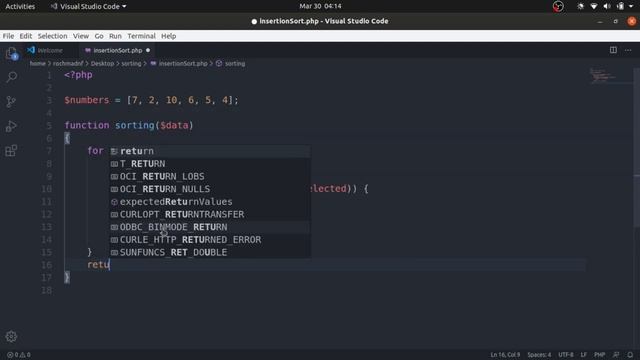Place cursor on the $numbers array line
The image size is (640, 360).
pos(151,100)
